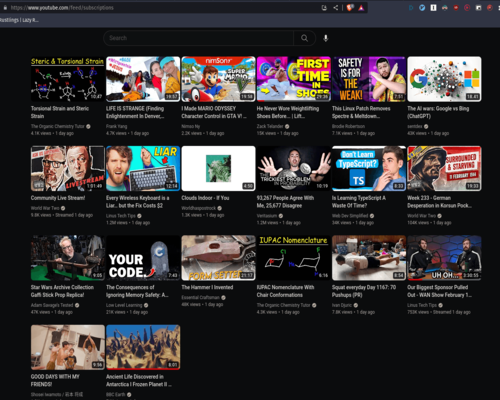Click verified badge beside Ivan Djuric
Image resolution: width=500 pixels, height=400 pixels.
pos(356,305)
